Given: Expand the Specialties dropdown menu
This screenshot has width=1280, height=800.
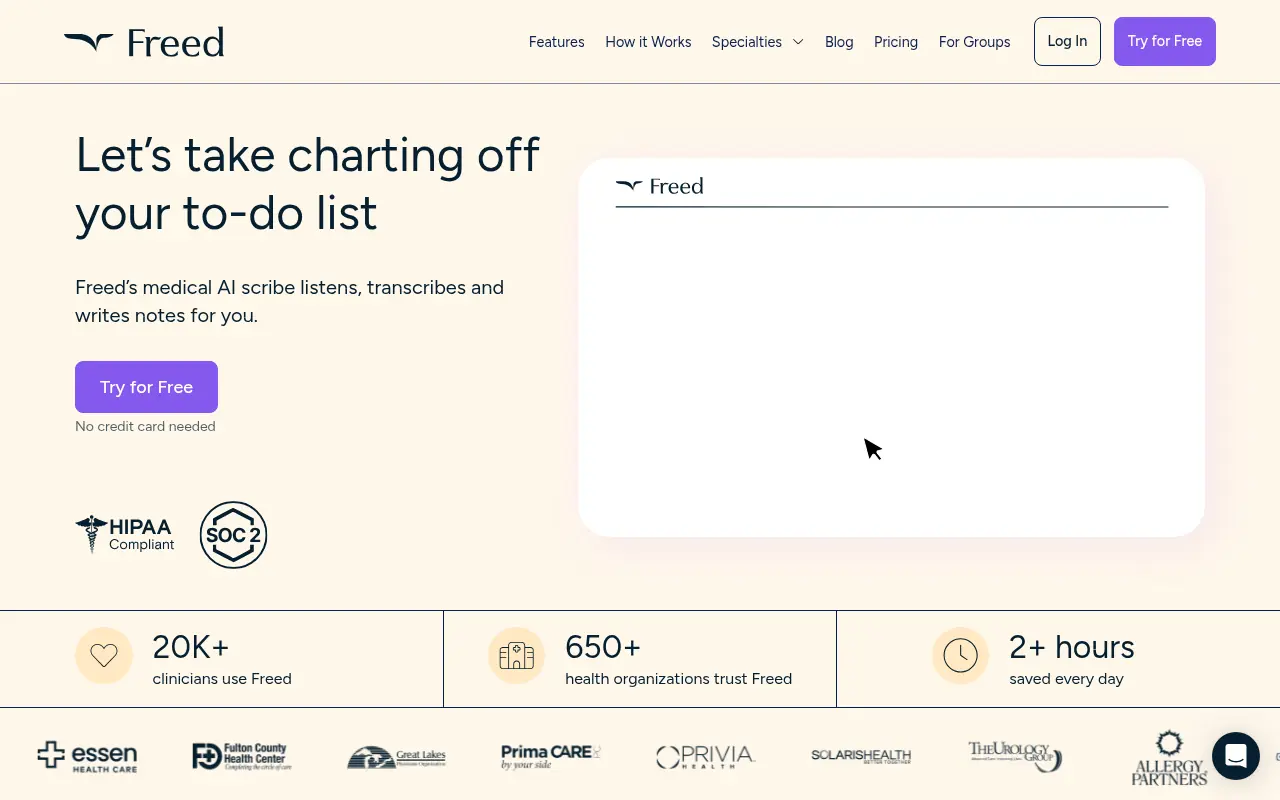Looking at the screenshot, I should click(x=747, y=42).
